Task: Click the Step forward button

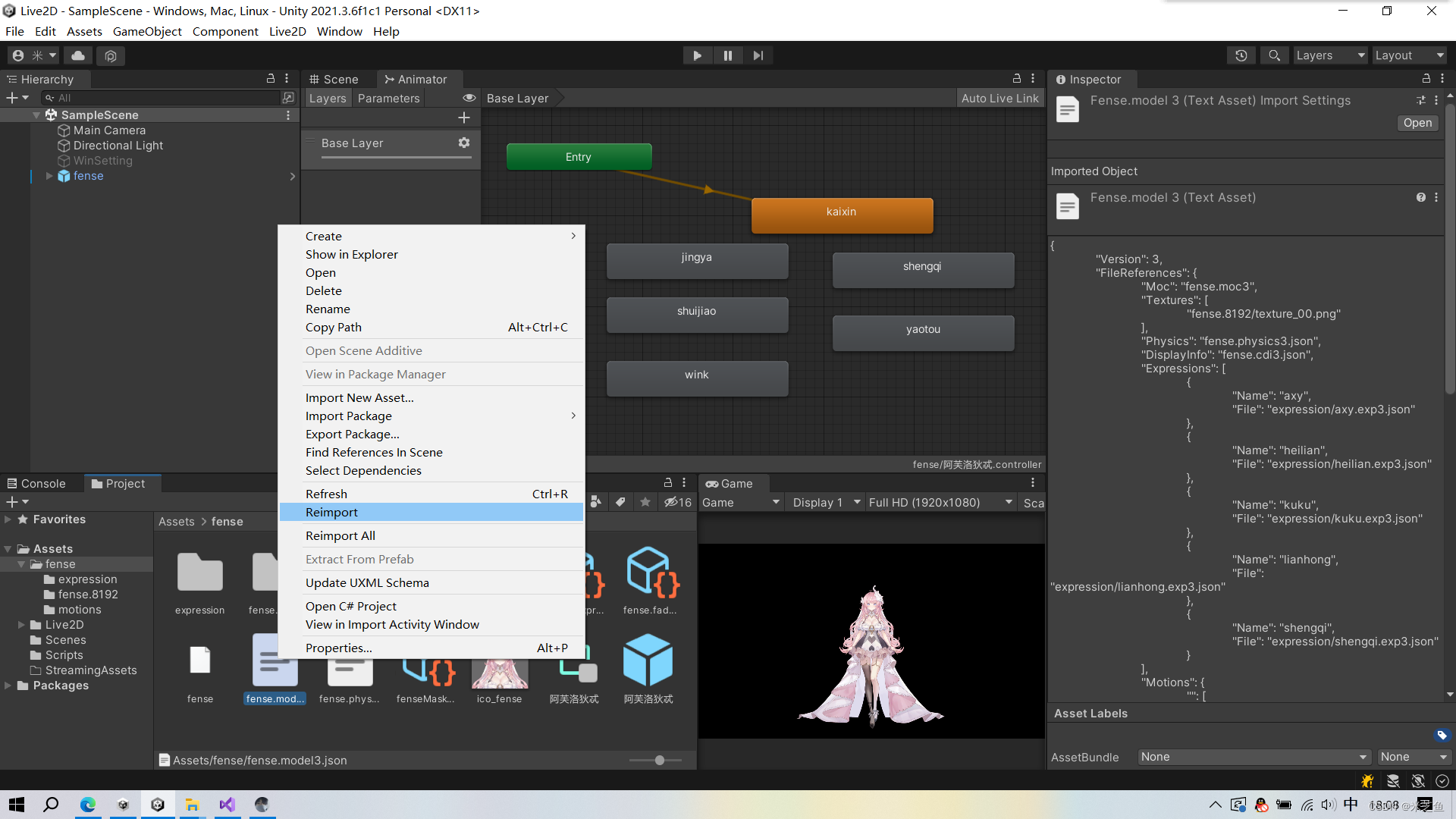Action: point(758,55)
